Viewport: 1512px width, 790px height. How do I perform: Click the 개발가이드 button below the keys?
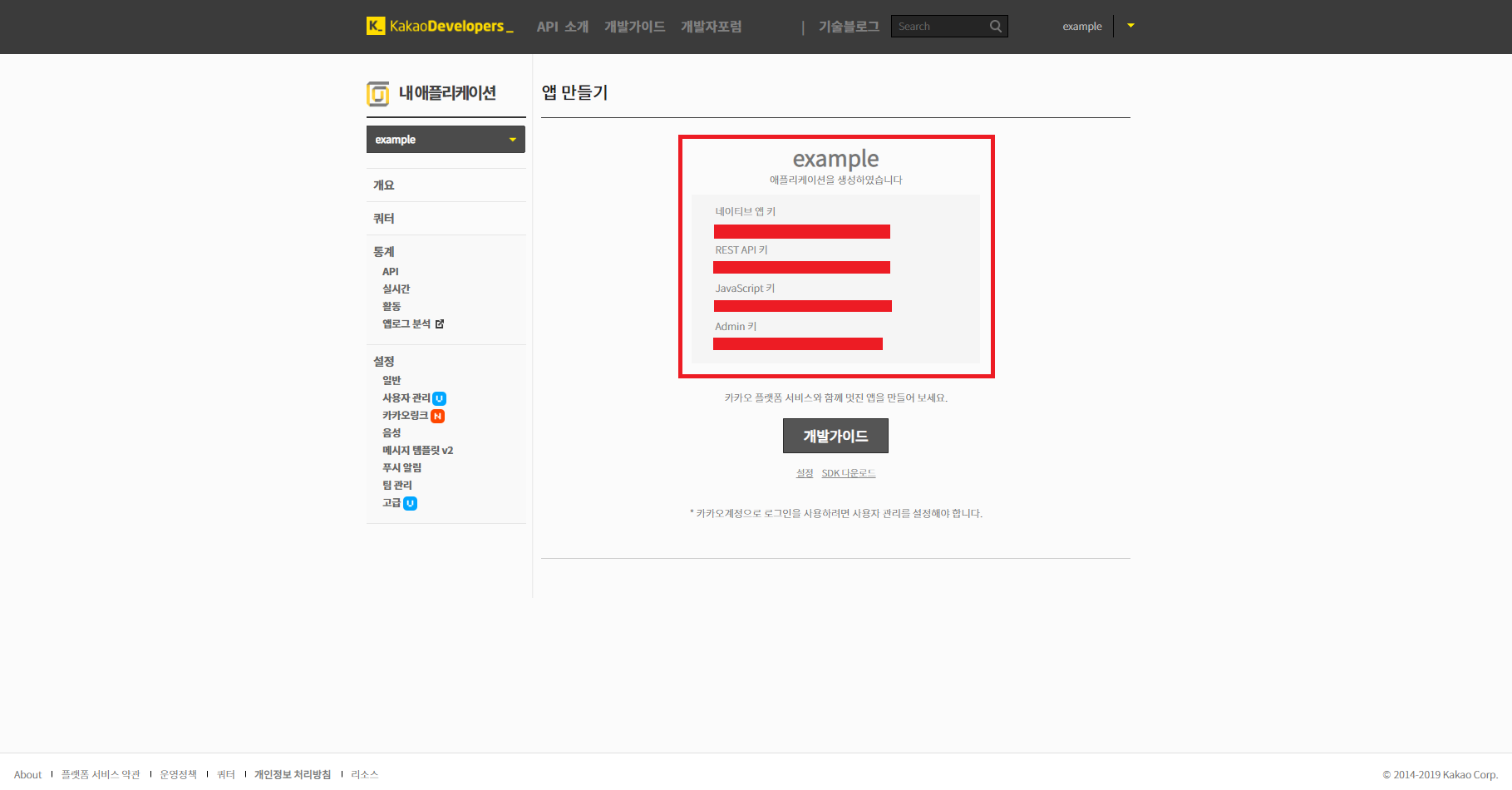(835, 436)
